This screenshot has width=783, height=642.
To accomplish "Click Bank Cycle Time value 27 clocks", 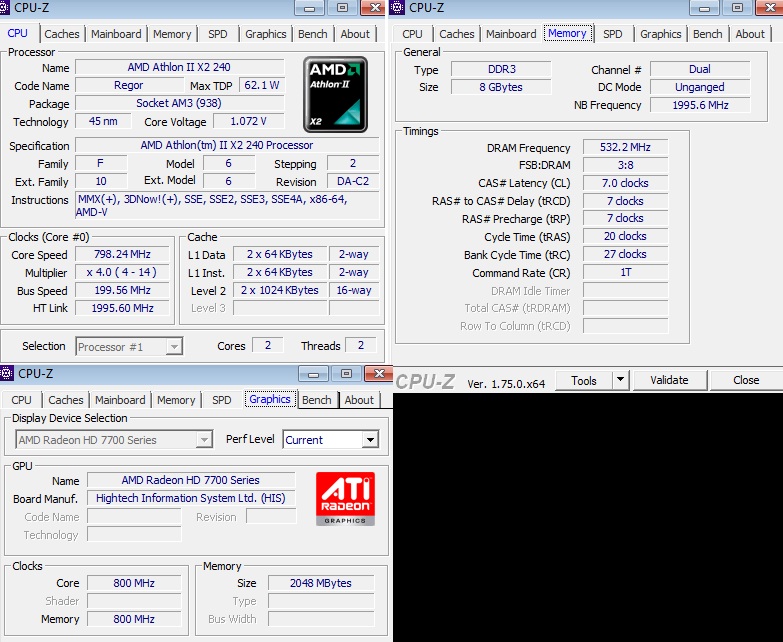I will click(x=625, y=254).
